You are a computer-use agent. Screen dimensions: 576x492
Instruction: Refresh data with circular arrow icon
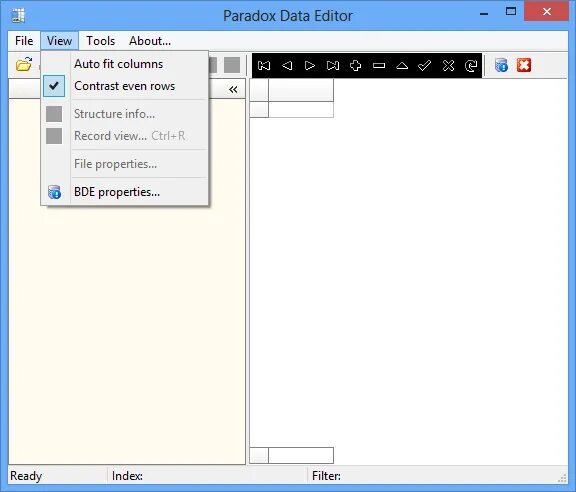click(x=471, y=66)
